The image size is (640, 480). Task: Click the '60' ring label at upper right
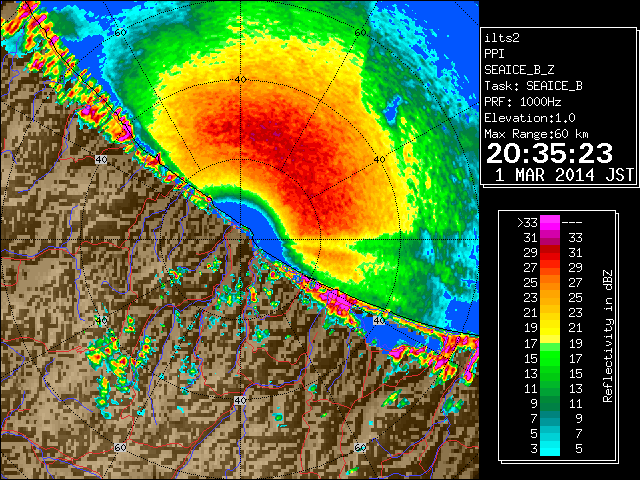click(360, 33)
